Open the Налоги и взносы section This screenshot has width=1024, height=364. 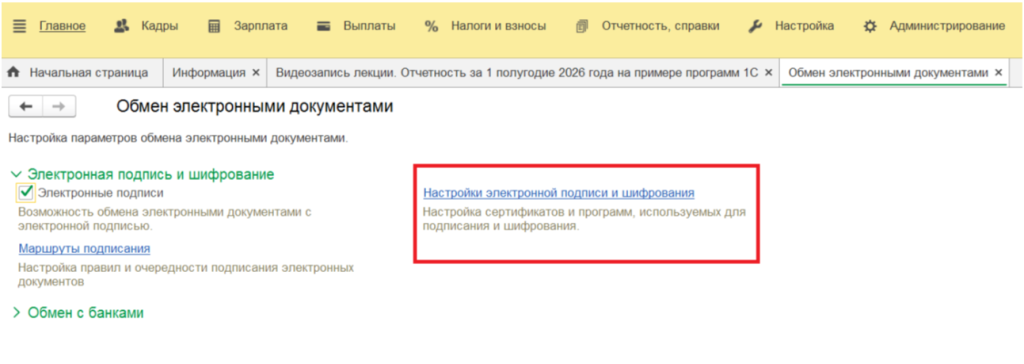(498, 26)
